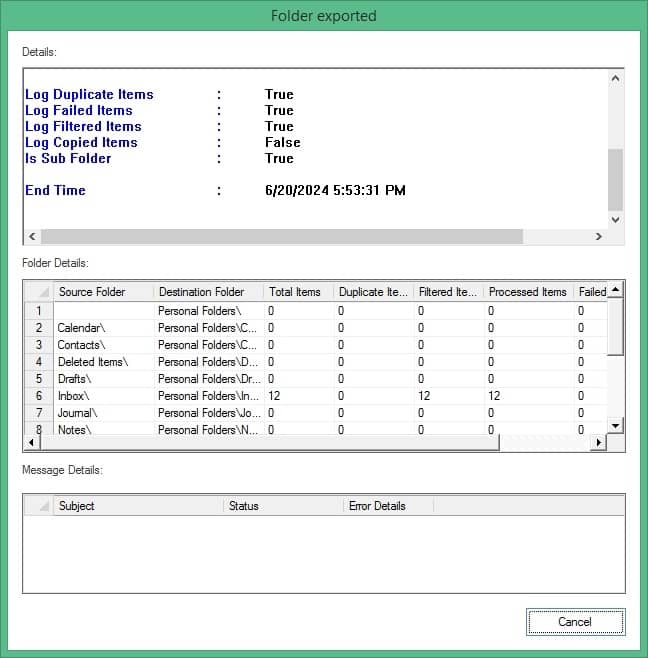Click the select-all corner of Message Details grid

[39, 506]
